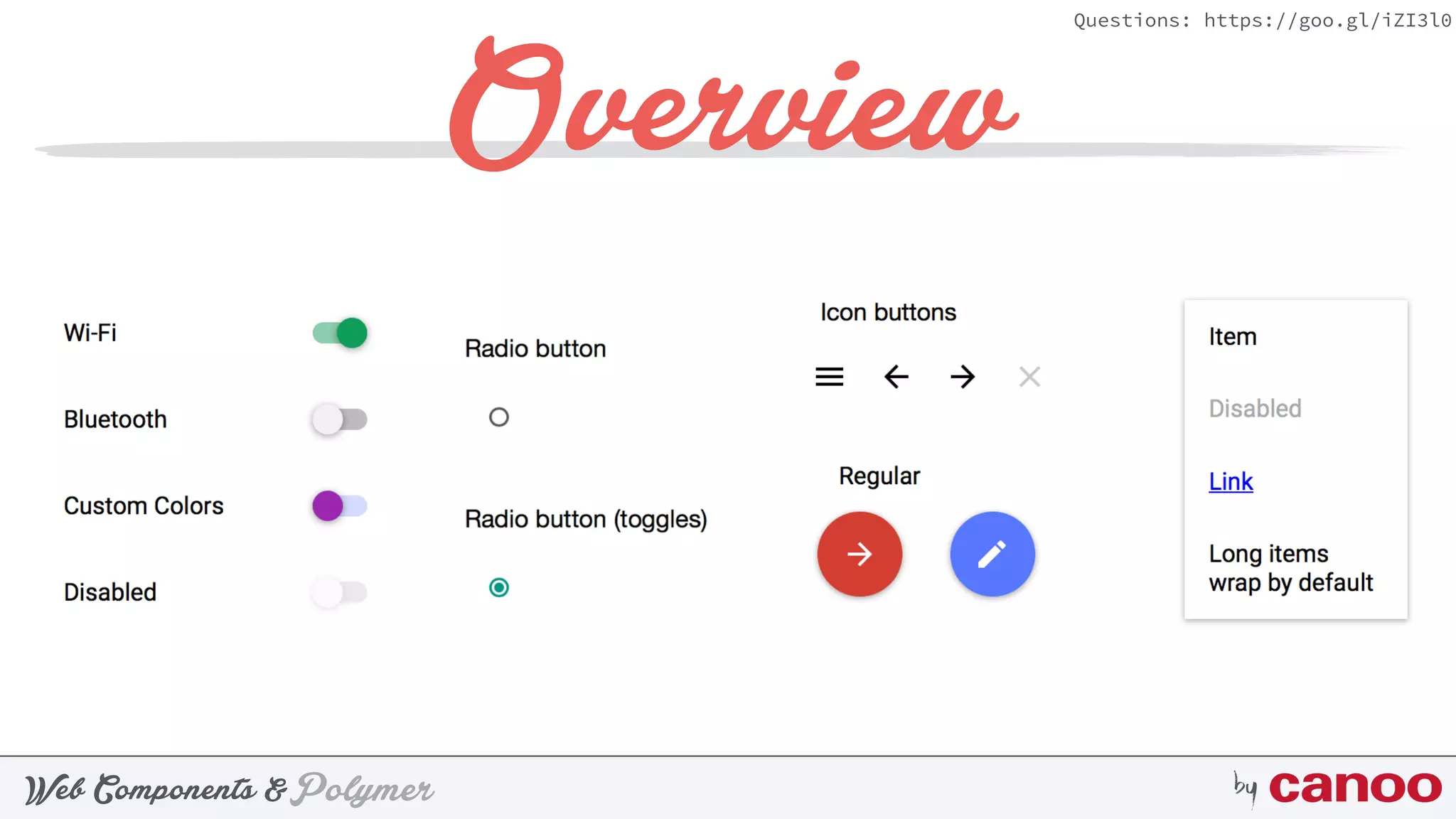Click the Web Components & Polymer footer text

(229, 789)
